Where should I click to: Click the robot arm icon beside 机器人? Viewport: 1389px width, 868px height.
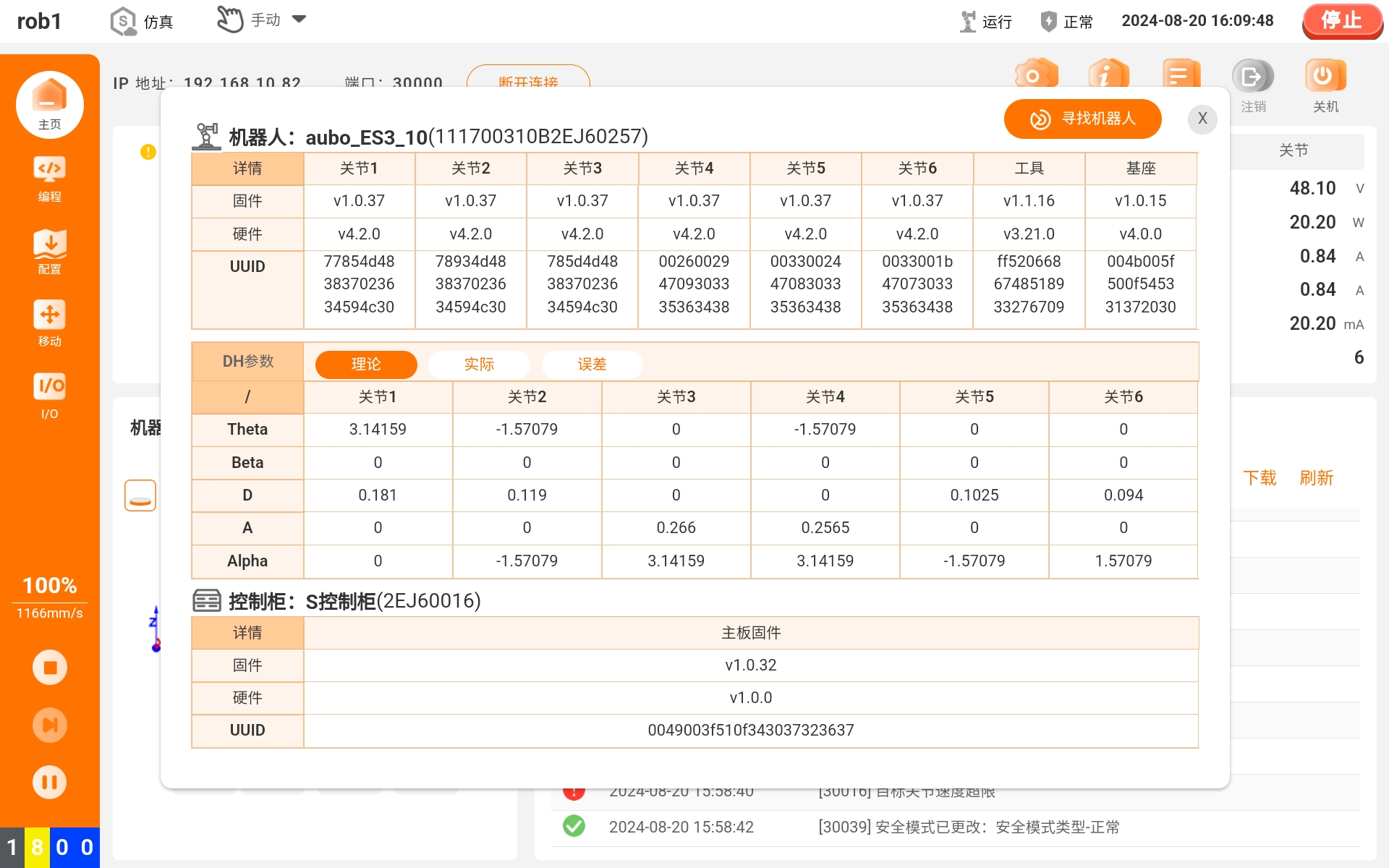click(x=206, y=137)
